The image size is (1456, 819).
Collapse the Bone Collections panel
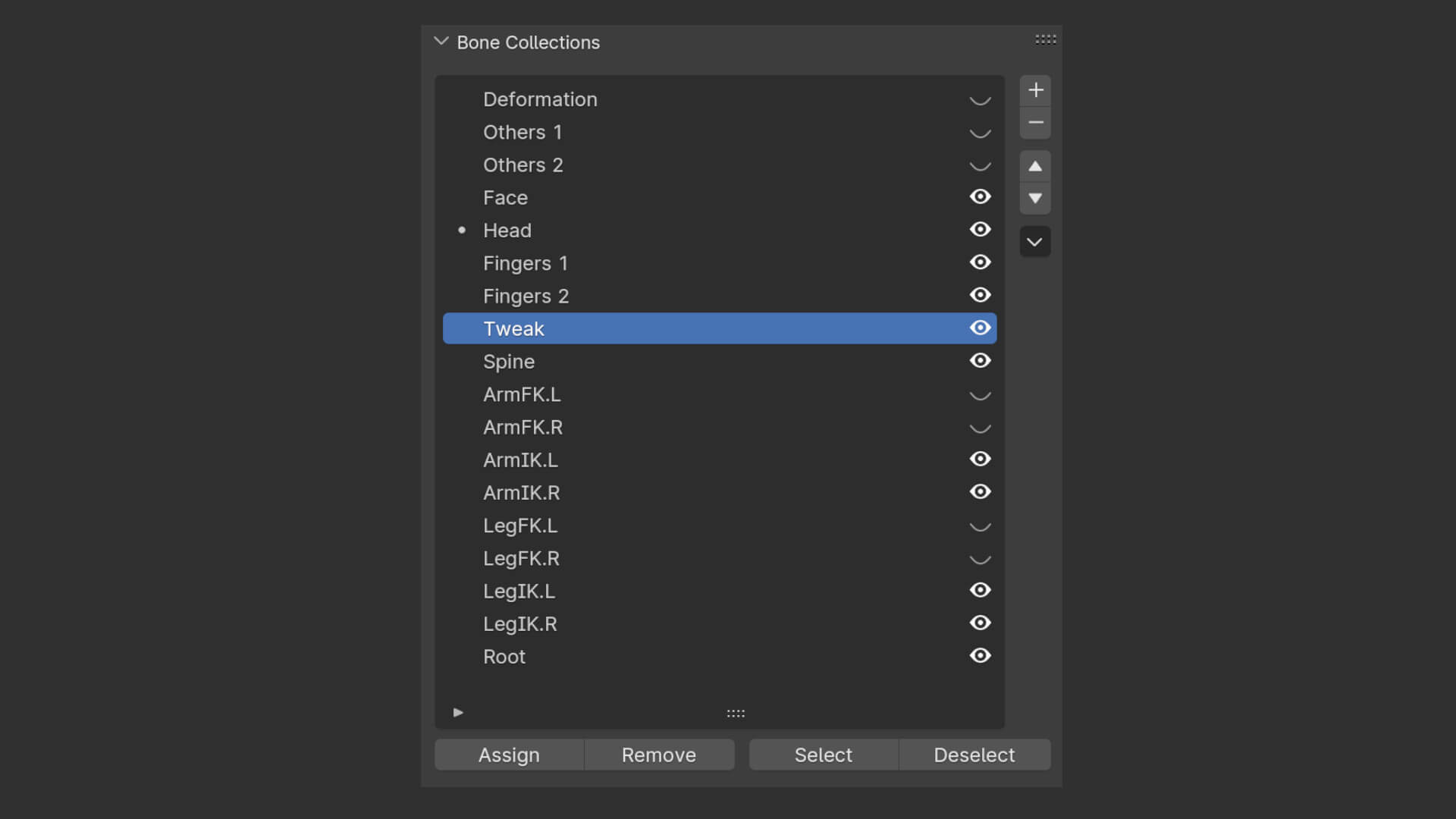(x=441, y=42)
